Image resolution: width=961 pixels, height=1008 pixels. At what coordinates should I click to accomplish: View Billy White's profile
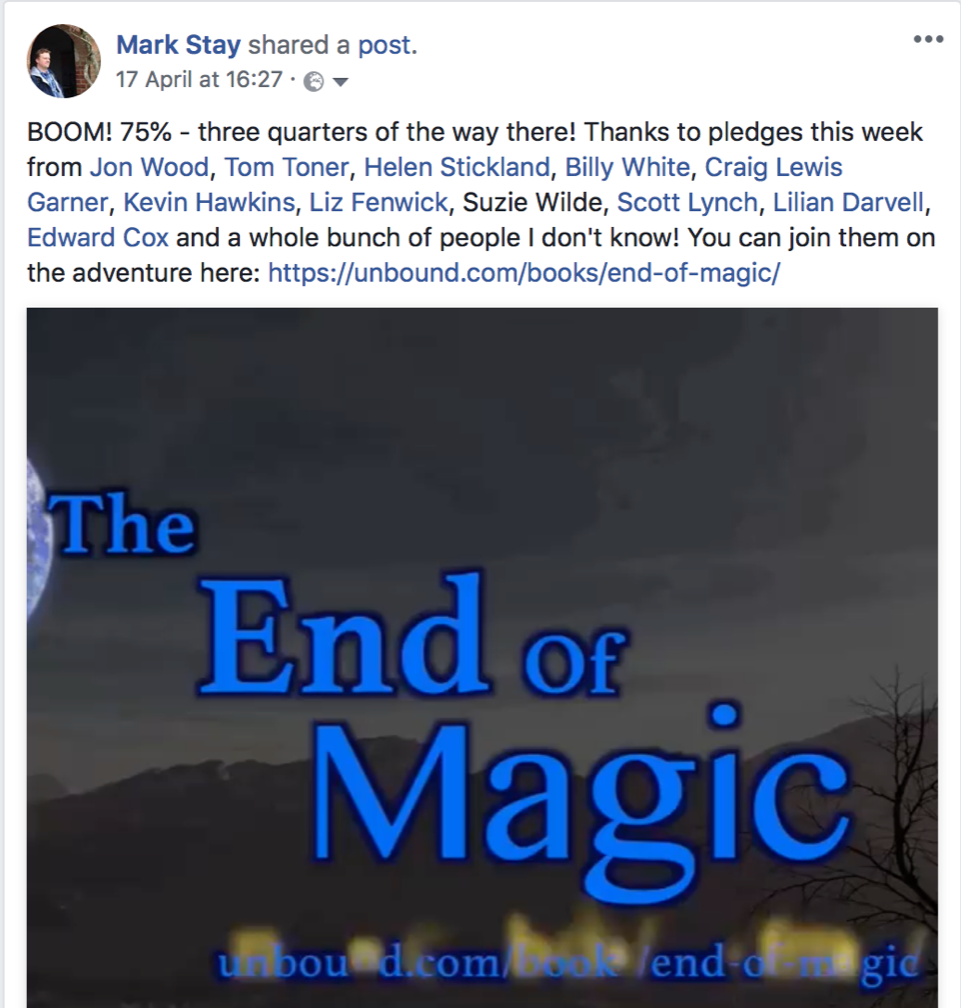coord(627,167)
